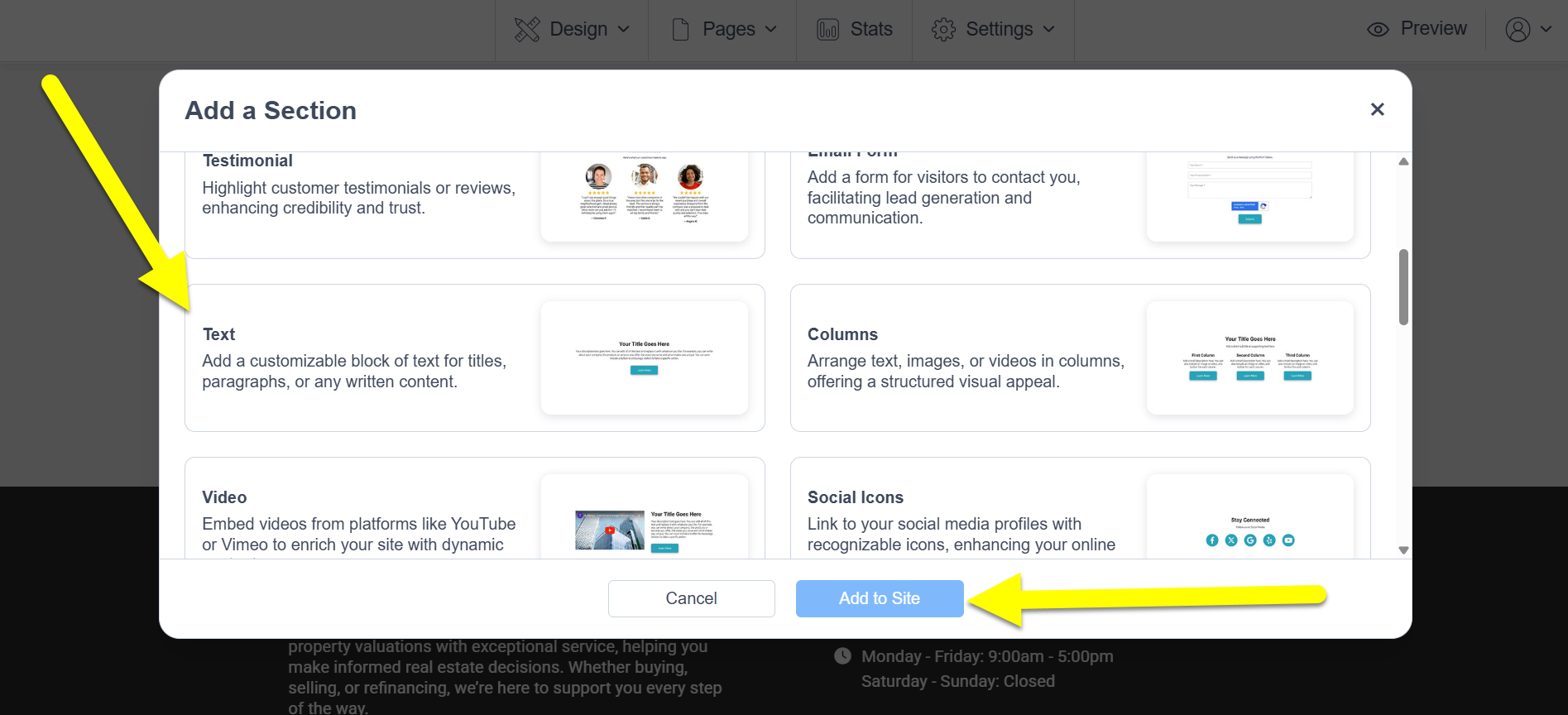
Task: Click the clock icon beside business hours
Action: [x=842, y=655]
